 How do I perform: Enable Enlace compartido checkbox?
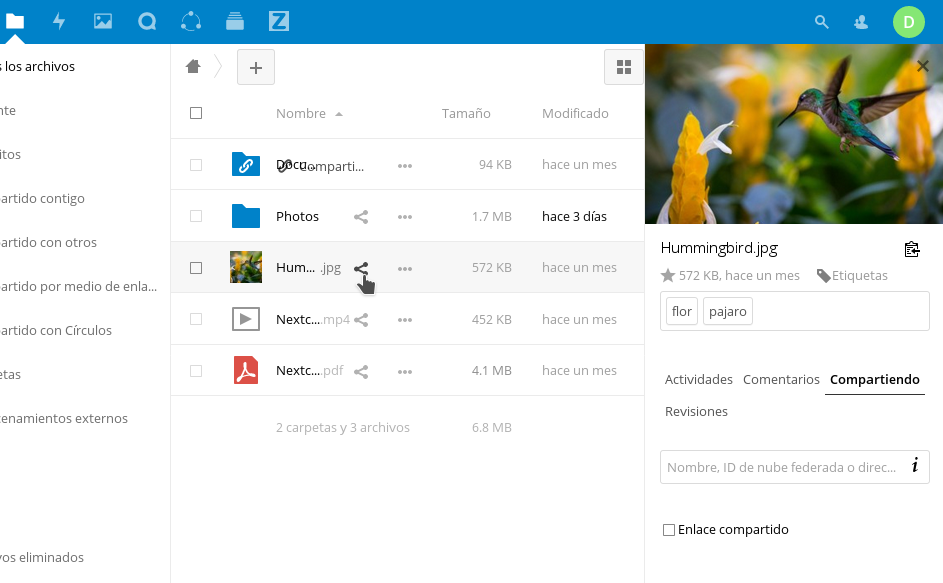pyautogui.click(x=669, y=530)
